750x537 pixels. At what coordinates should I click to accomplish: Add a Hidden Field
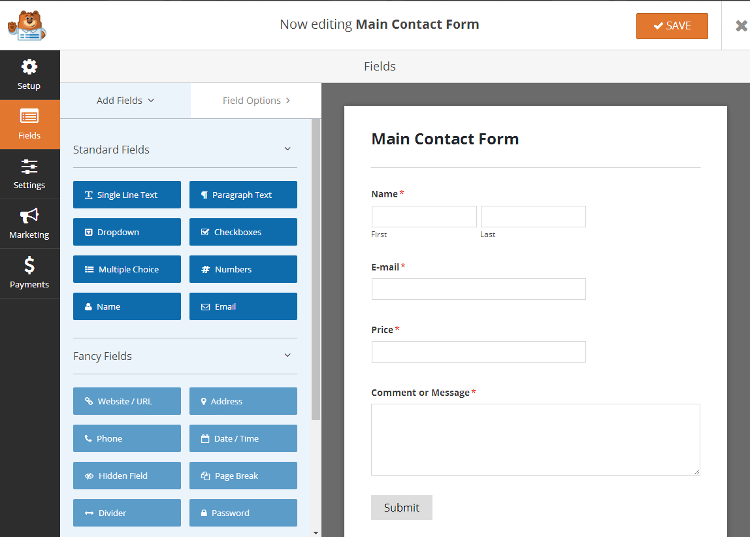click(127, 476)
